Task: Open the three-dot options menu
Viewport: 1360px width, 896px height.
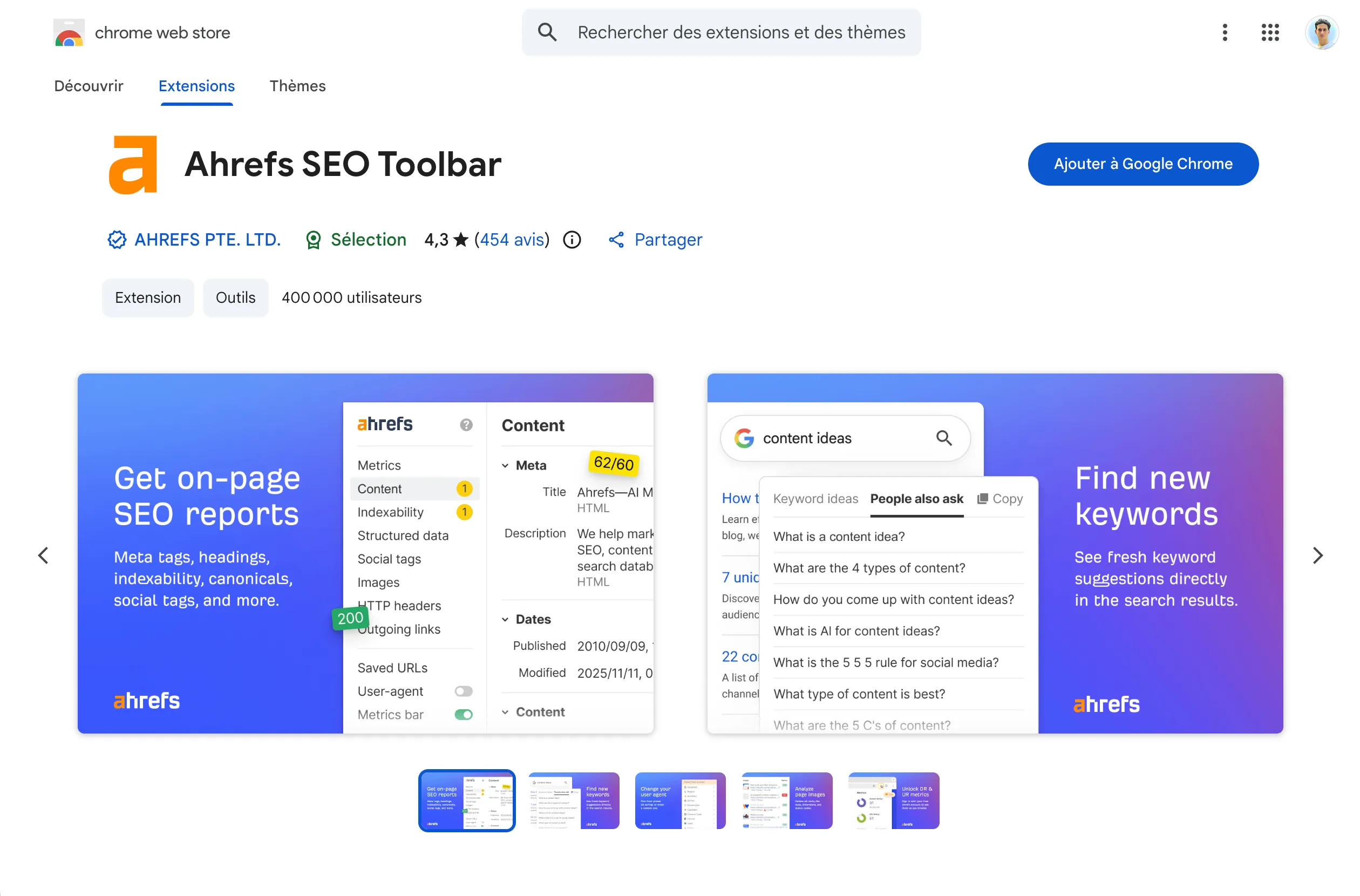Action: pos(1225,32)
